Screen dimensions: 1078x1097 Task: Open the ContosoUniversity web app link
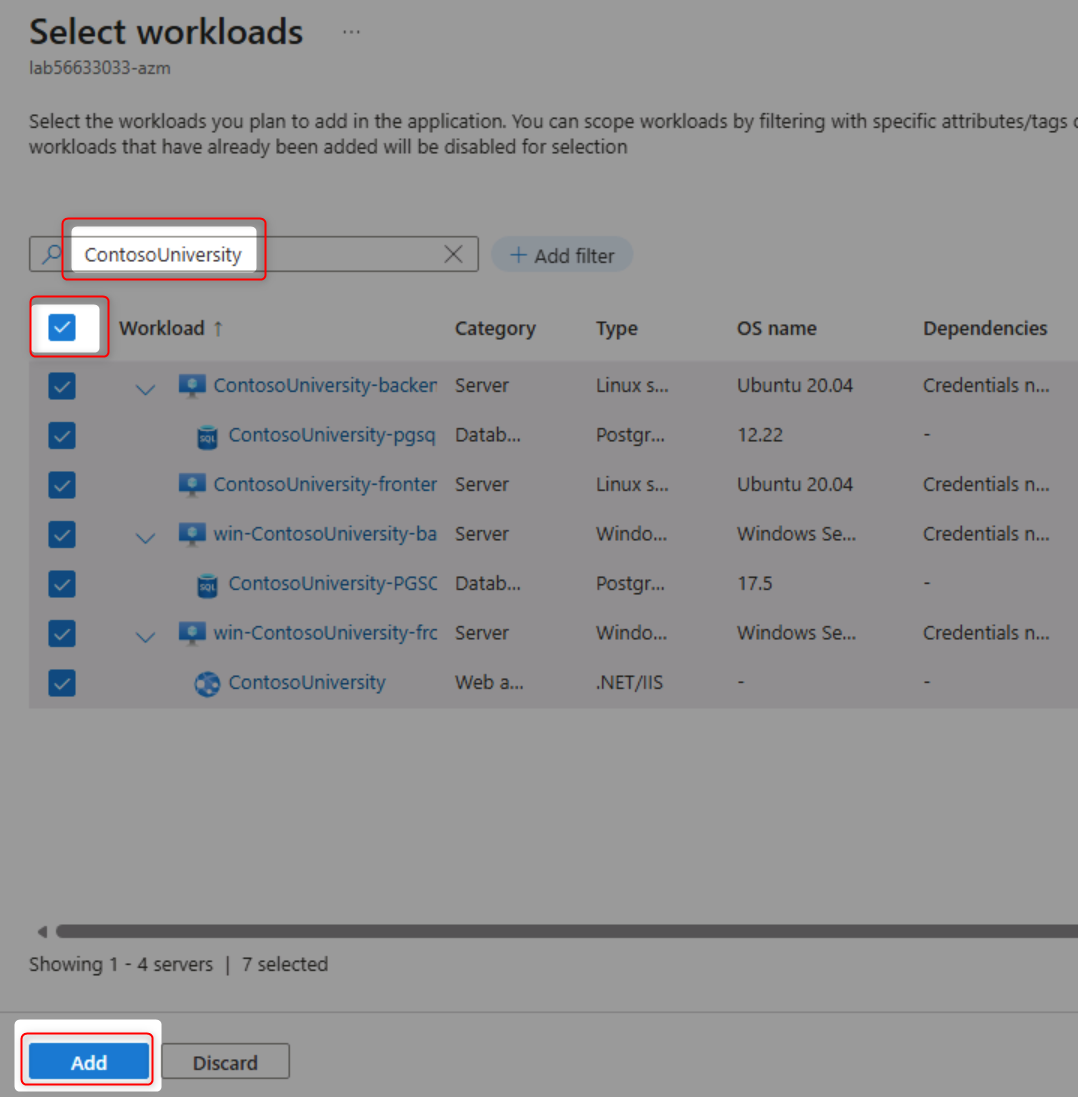click(307, 682)
